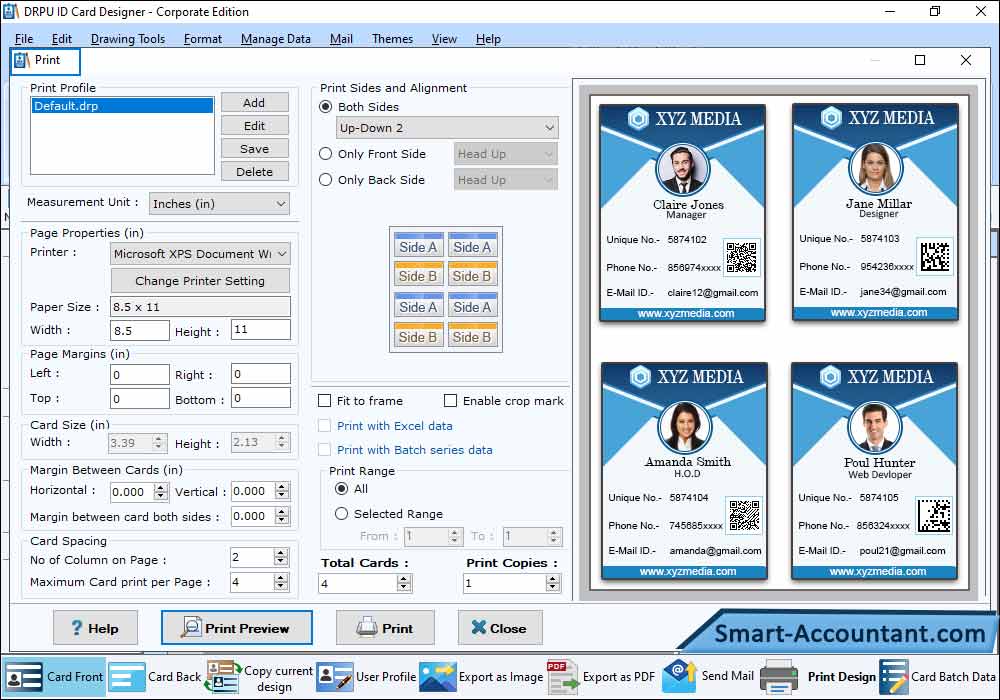Open the Format menu
The image size is (1000, 700).
(203, 39)
